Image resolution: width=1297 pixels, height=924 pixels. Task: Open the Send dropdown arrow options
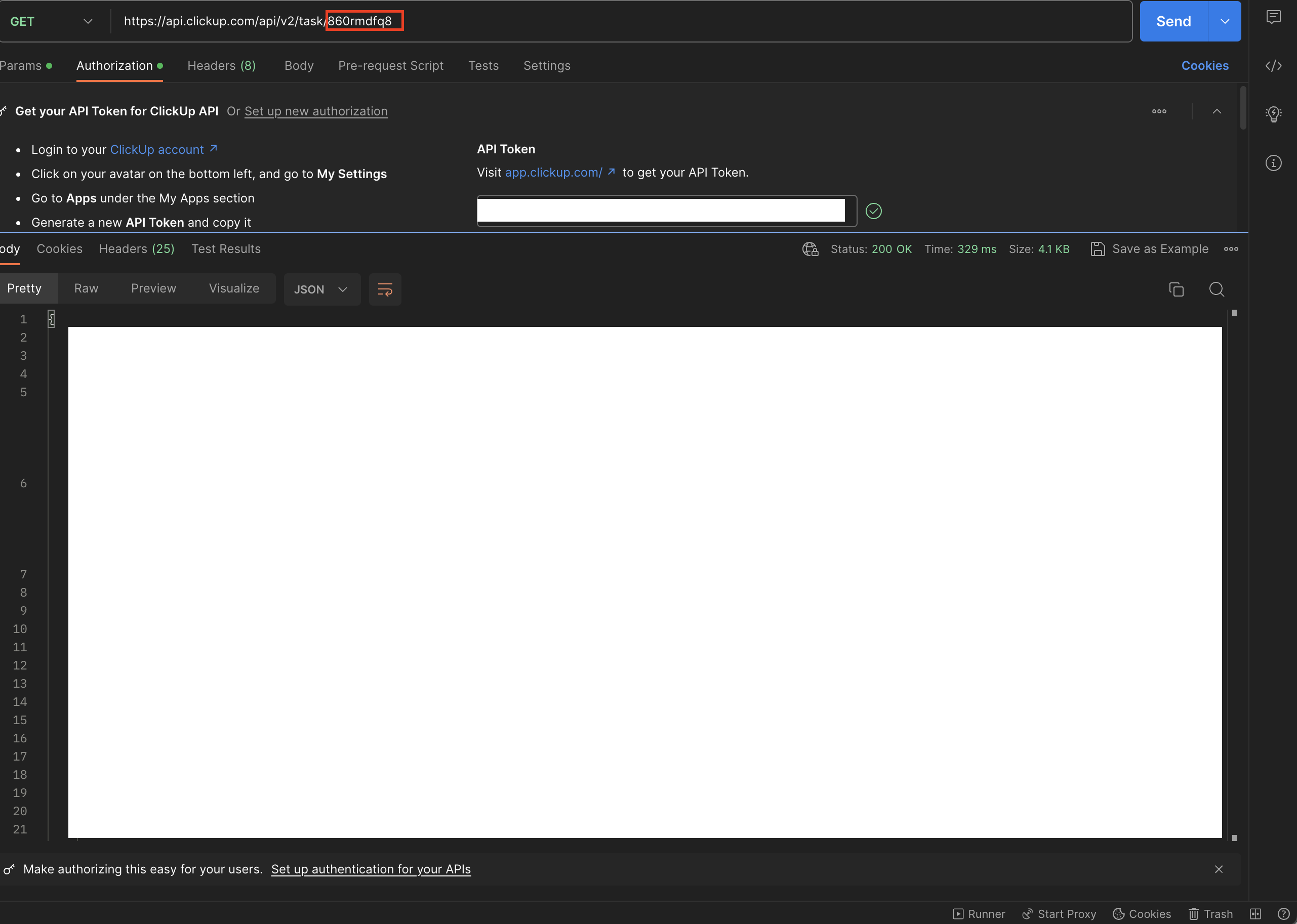1224,20
